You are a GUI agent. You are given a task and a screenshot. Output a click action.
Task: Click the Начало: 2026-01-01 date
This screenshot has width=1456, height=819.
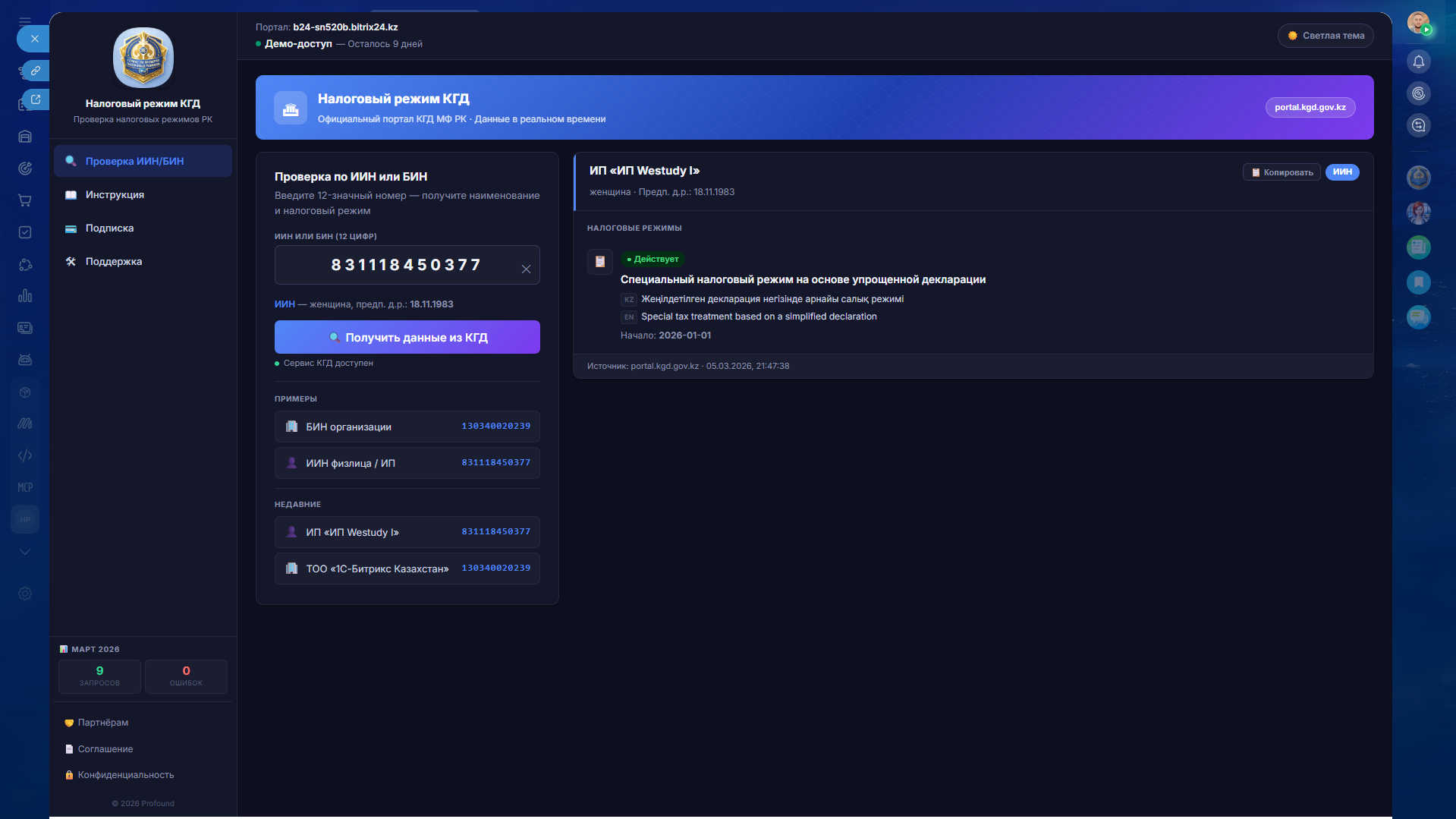coord(665,335)
